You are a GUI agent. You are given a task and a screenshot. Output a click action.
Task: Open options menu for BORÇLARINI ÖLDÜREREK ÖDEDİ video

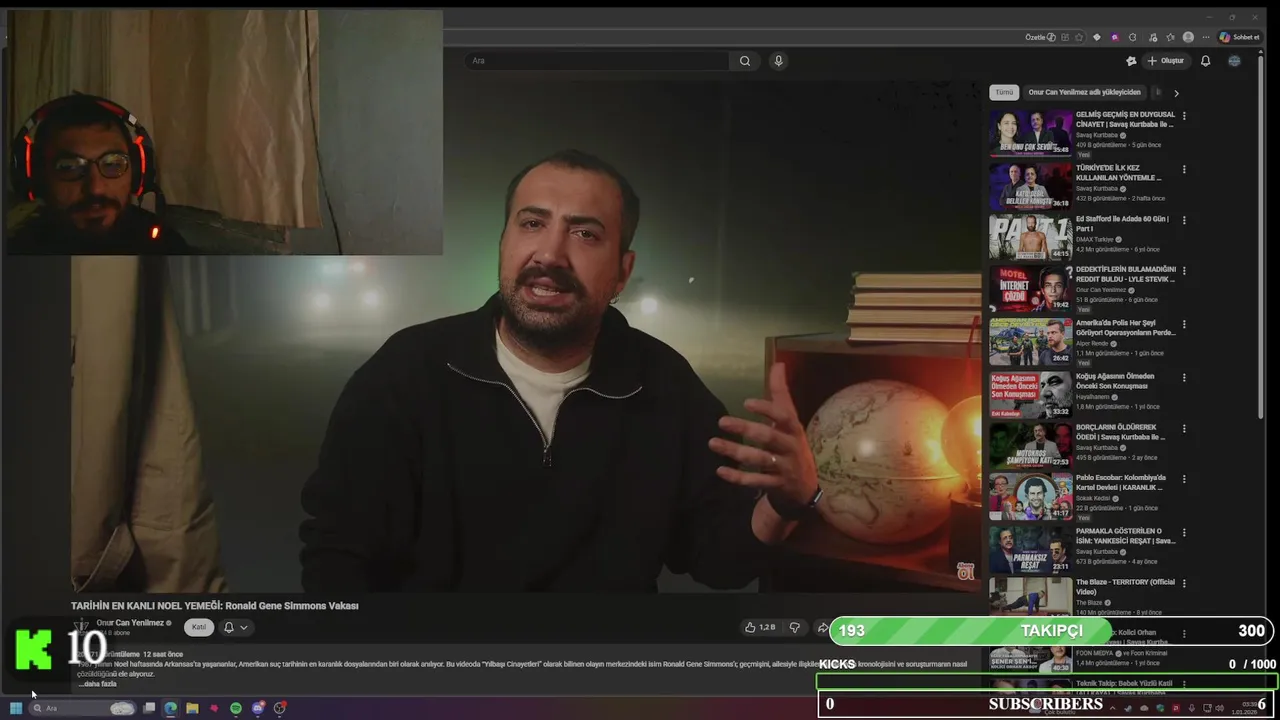(x=1184, y=428)
